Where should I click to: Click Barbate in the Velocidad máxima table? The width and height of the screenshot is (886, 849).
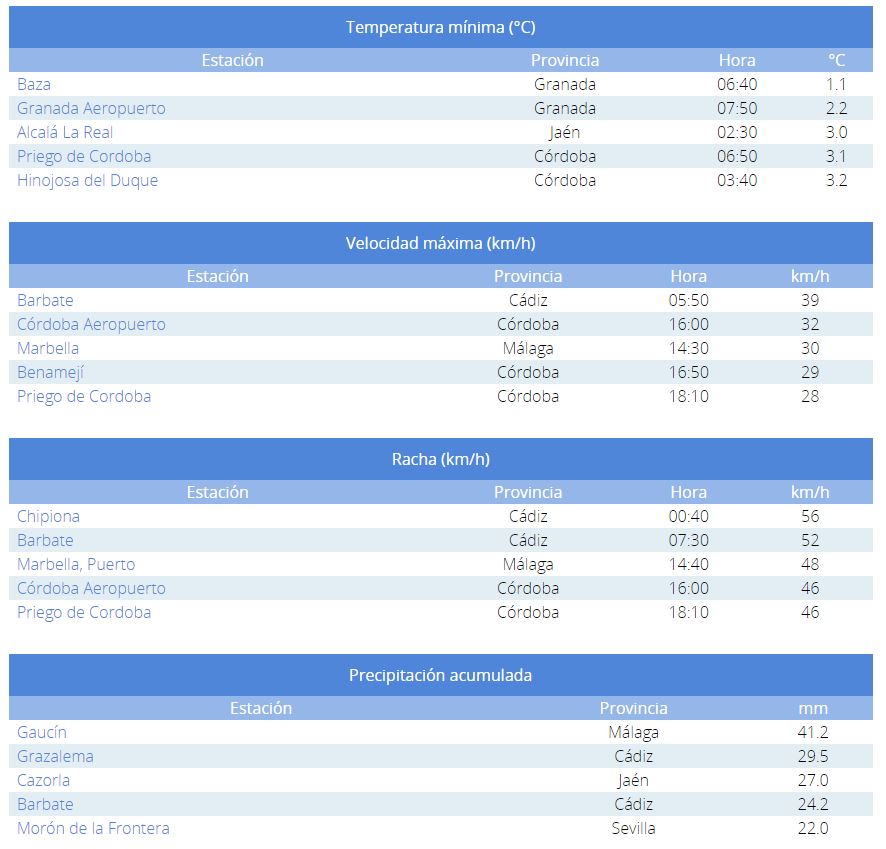click(x=45, y=301)
